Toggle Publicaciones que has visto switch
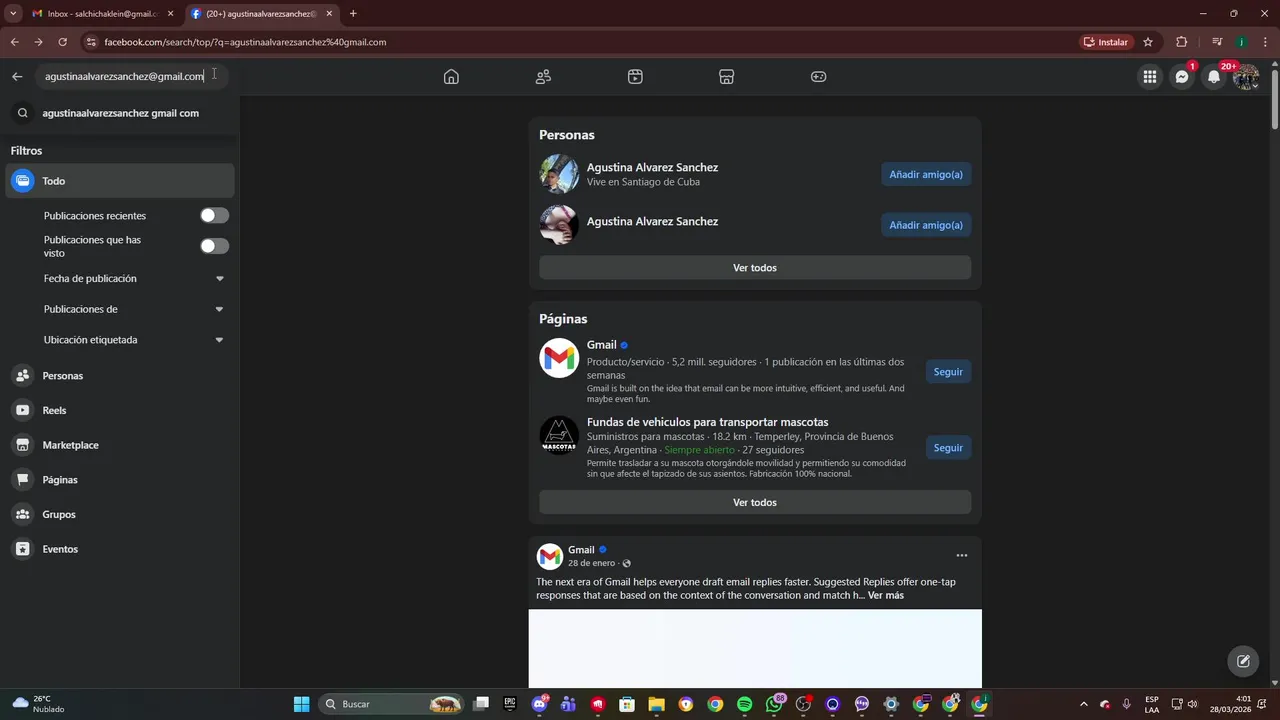 point(214,246)
